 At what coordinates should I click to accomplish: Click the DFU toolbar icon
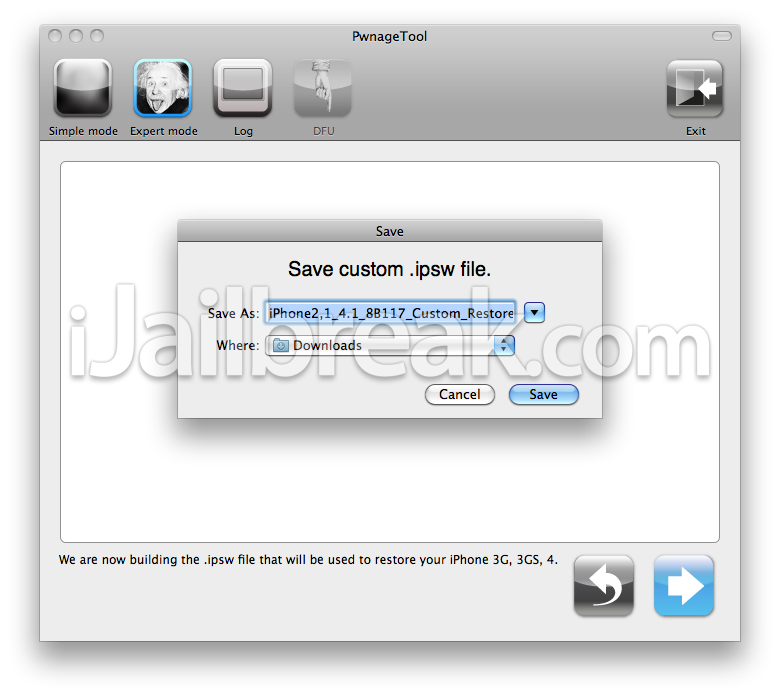(x=323, y=88)
